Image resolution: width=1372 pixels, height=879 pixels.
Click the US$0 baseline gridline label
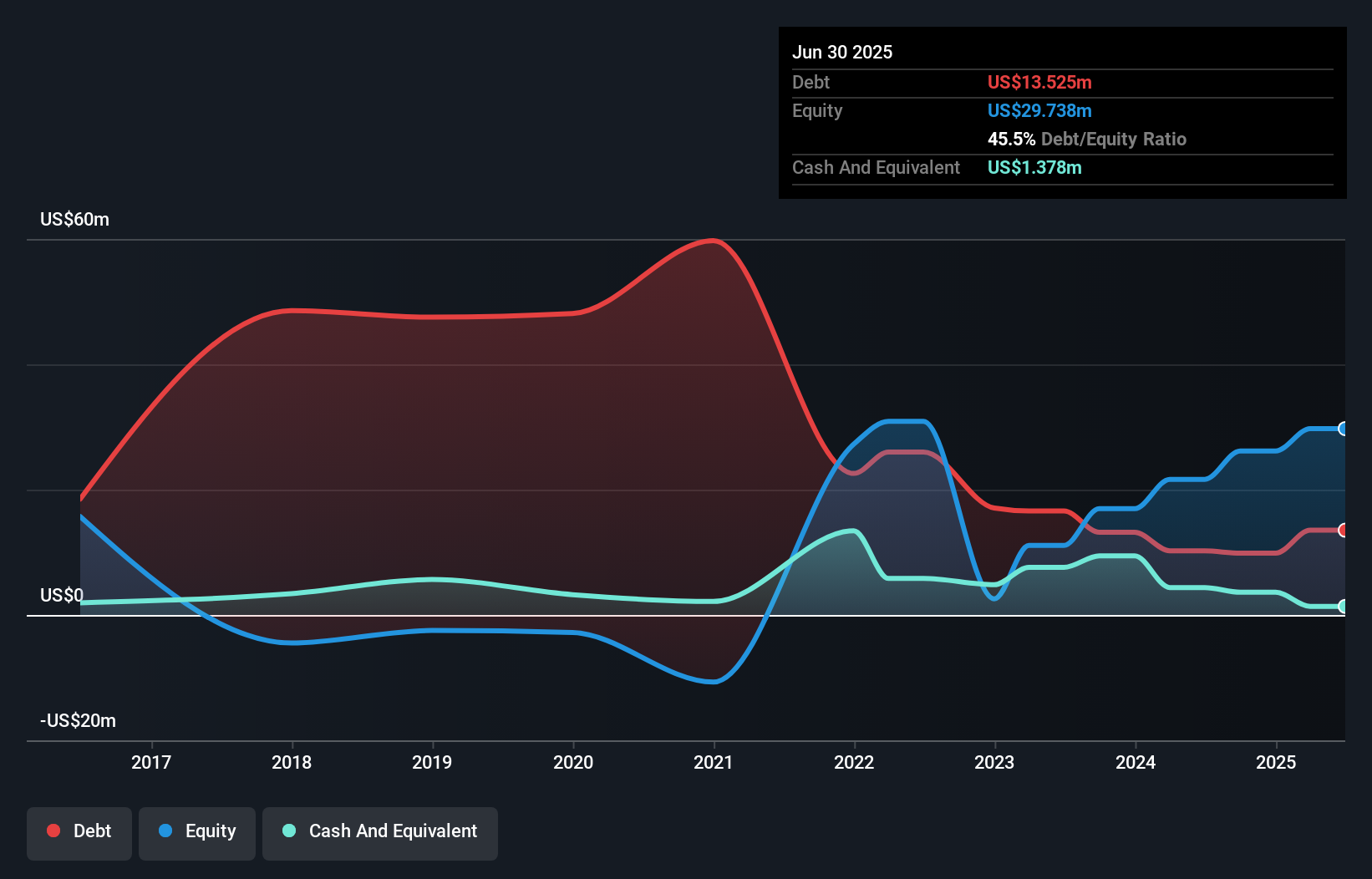pos(61,595)
